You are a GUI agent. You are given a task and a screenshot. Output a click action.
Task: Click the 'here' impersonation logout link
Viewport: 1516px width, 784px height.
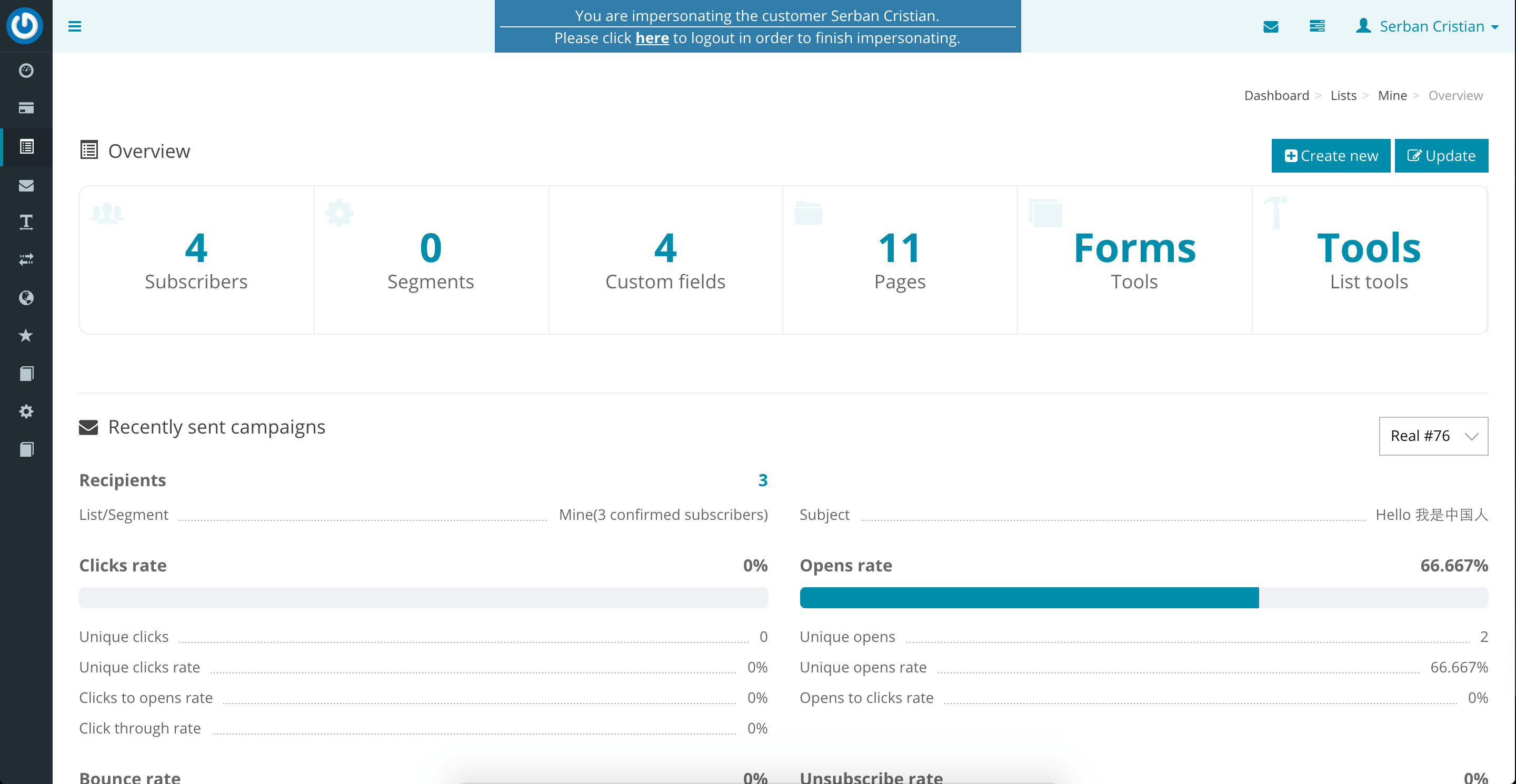click(x=652, y=38)
